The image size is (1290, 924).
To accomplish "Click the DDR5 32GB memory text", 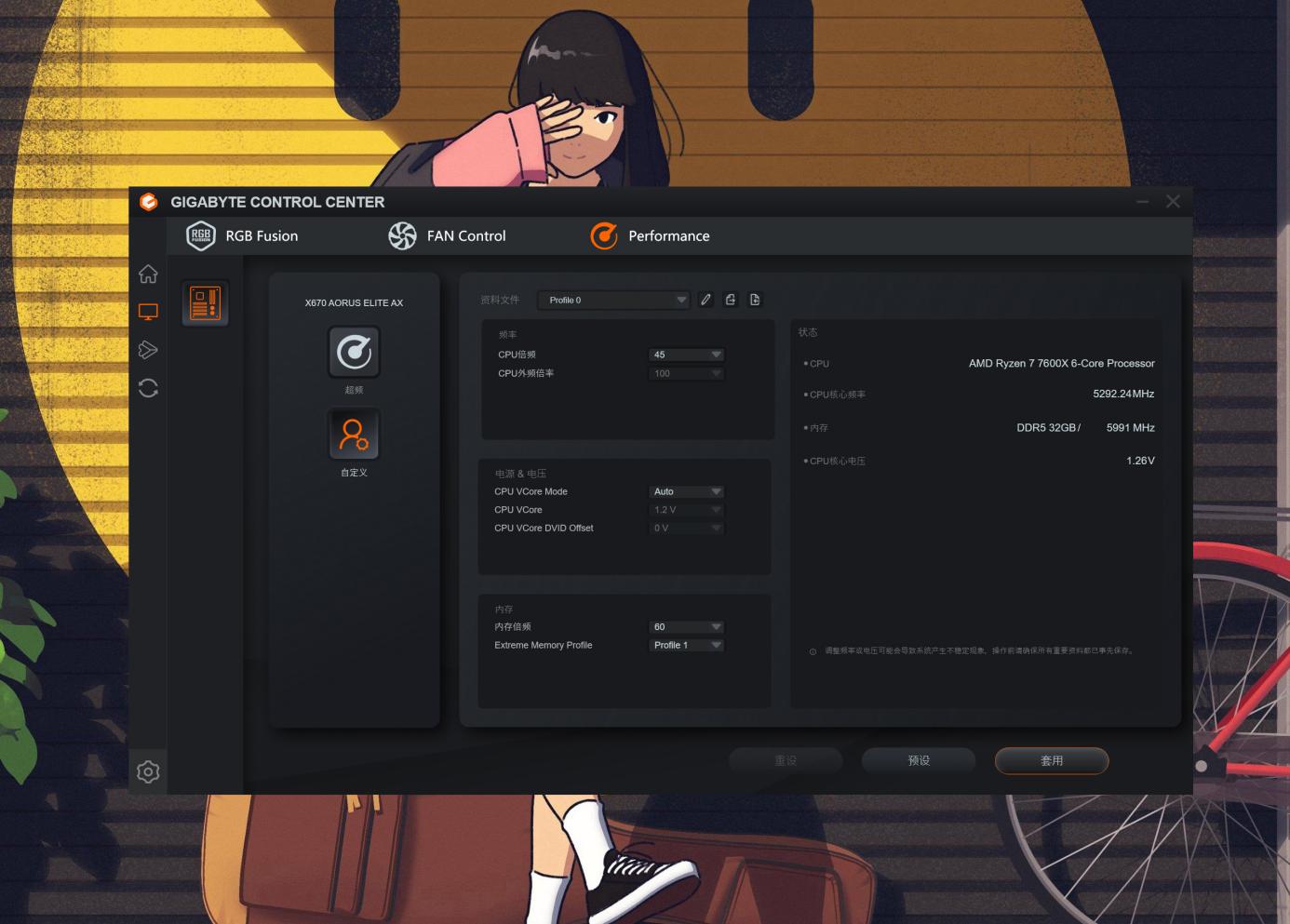I will (x=1048, y=428).
